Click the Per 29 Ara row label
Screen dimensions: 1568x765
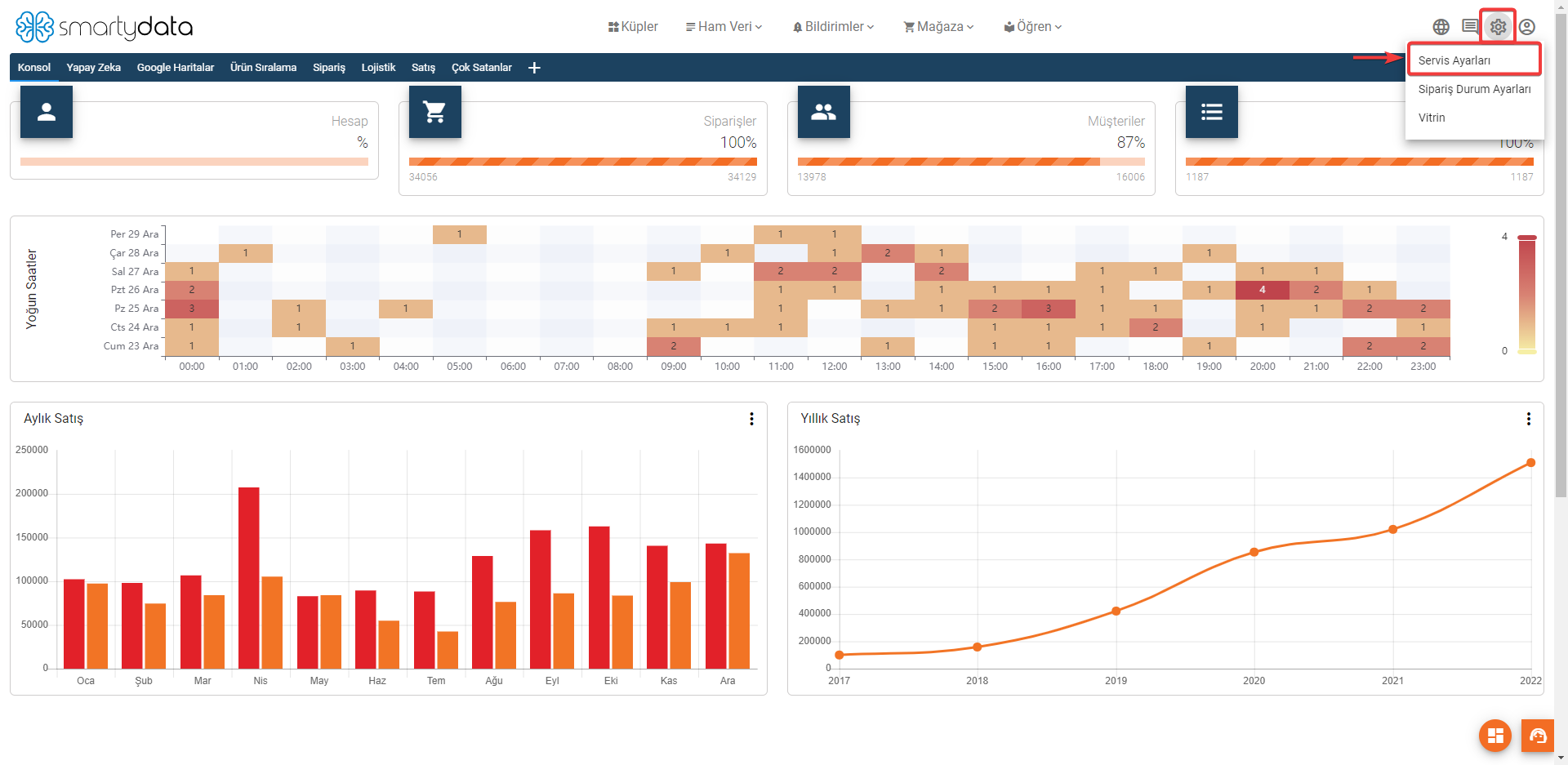point(135,234)
